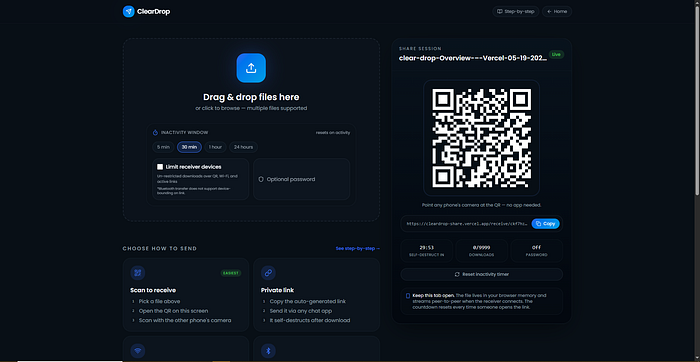
Task: Click the ClearDrop brand name text
Action: 154,12
